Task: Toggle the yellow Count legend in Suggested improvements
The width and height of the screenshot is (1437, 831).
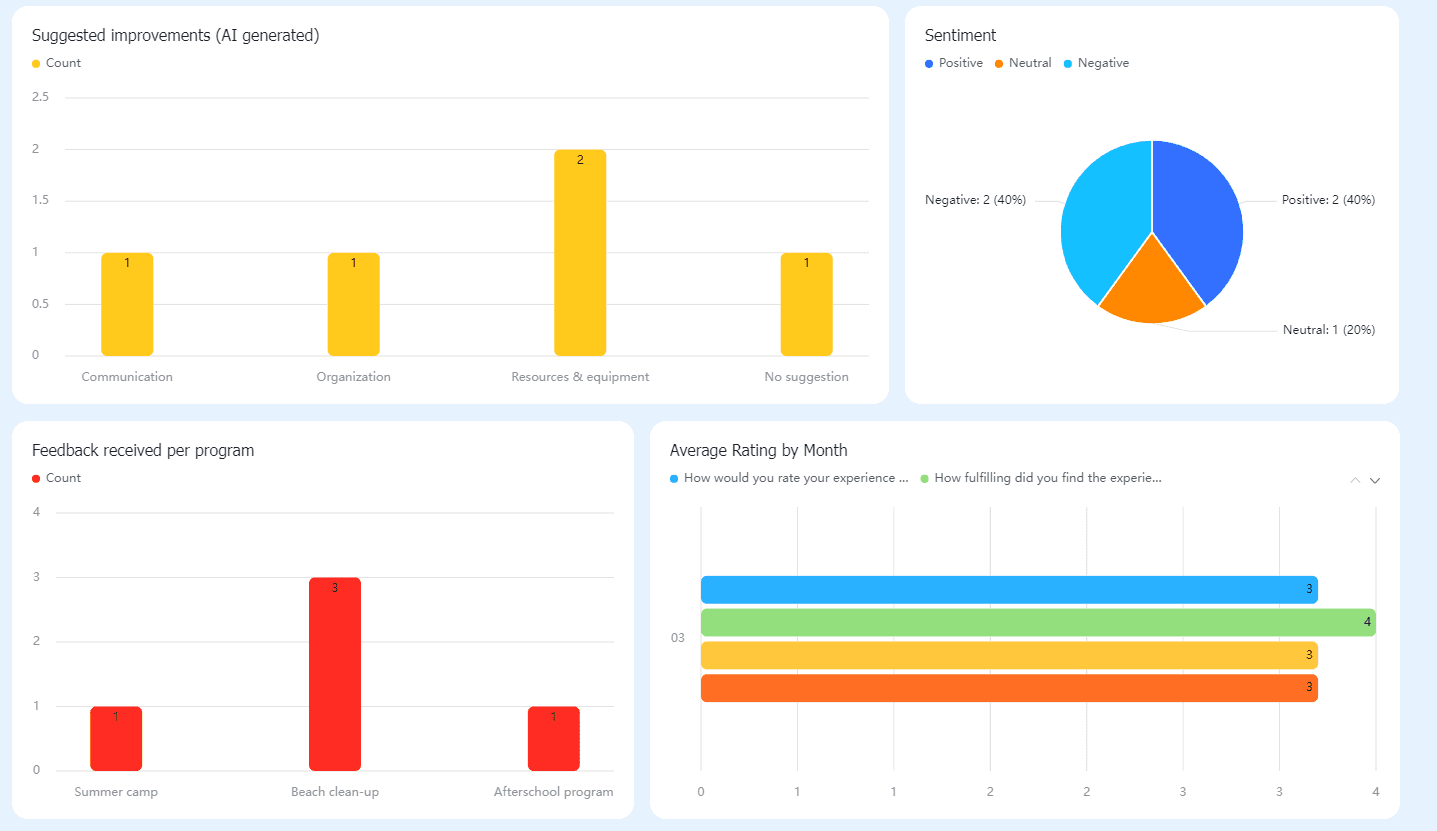Action: click(57, 63)
